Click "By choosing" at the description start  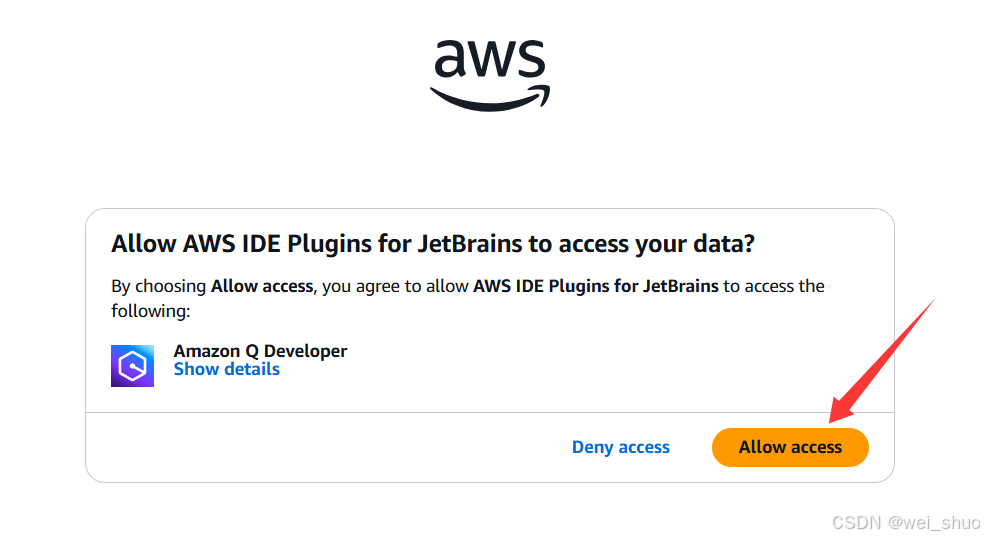pyautogui.click(x=159, y=286)
